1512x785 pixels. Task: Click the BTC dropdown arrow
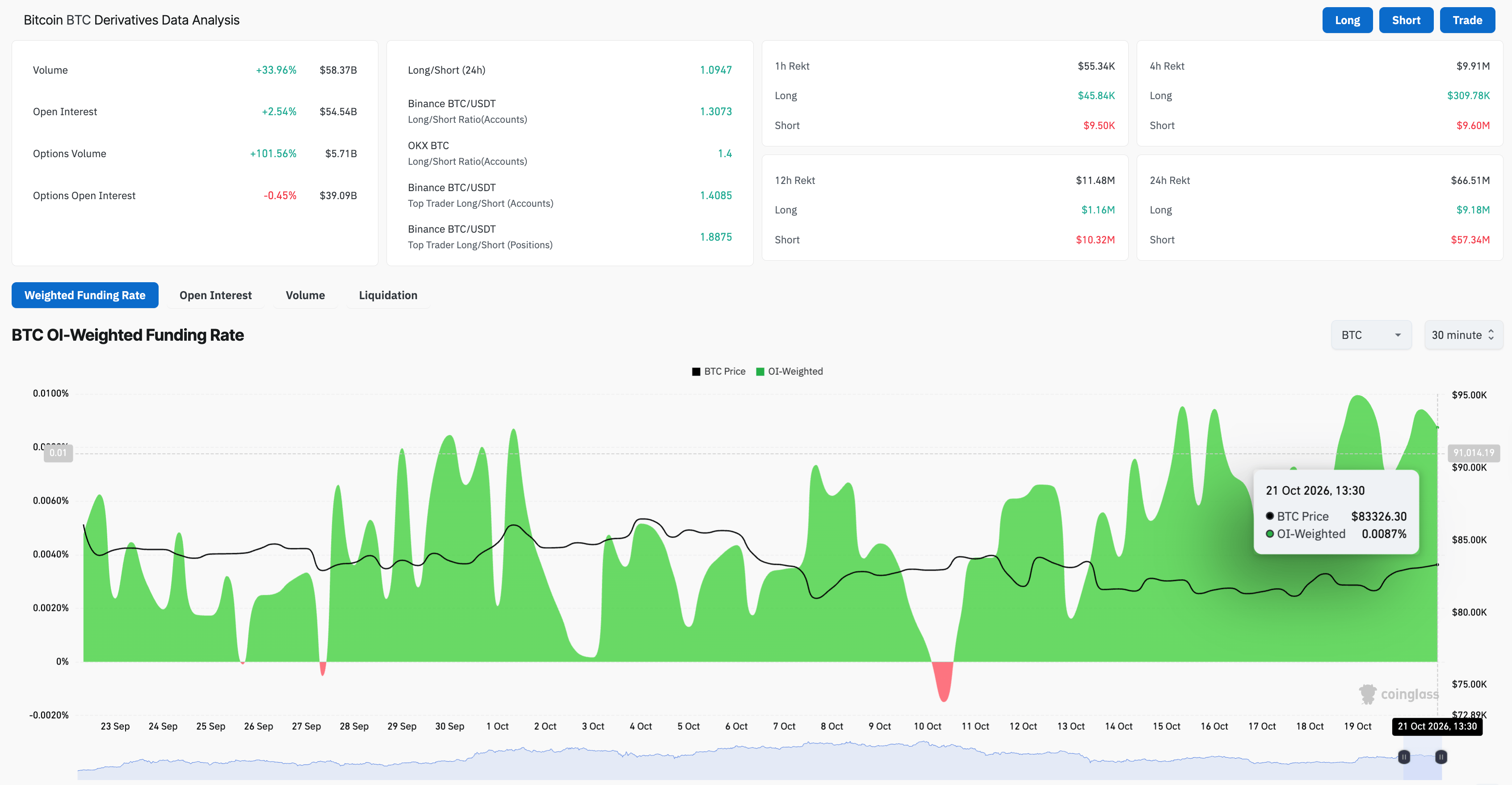point(1398,335)
